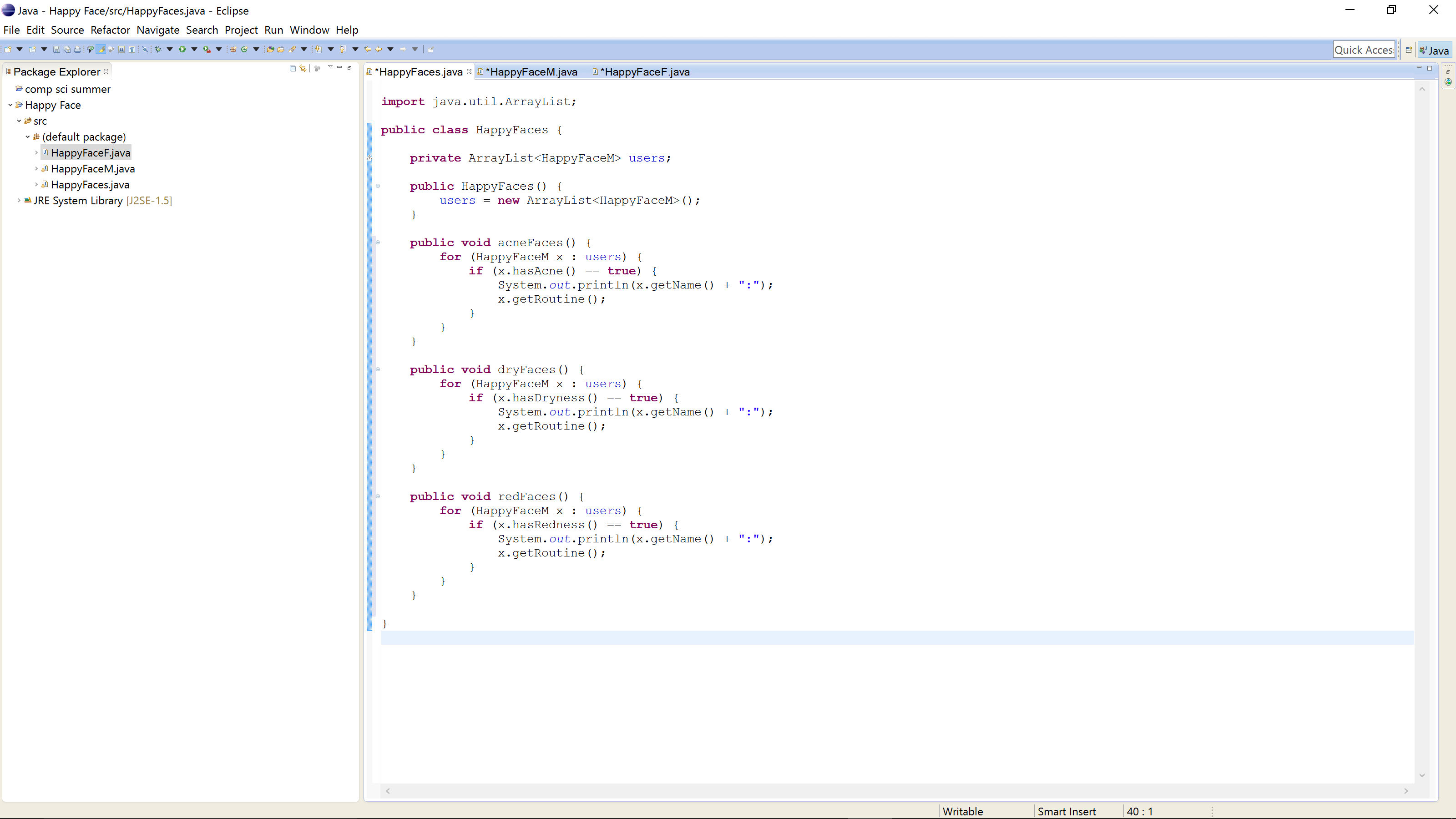Open the Refactor menu
This screenshot has height=819, width=1456.
[110, 30]
